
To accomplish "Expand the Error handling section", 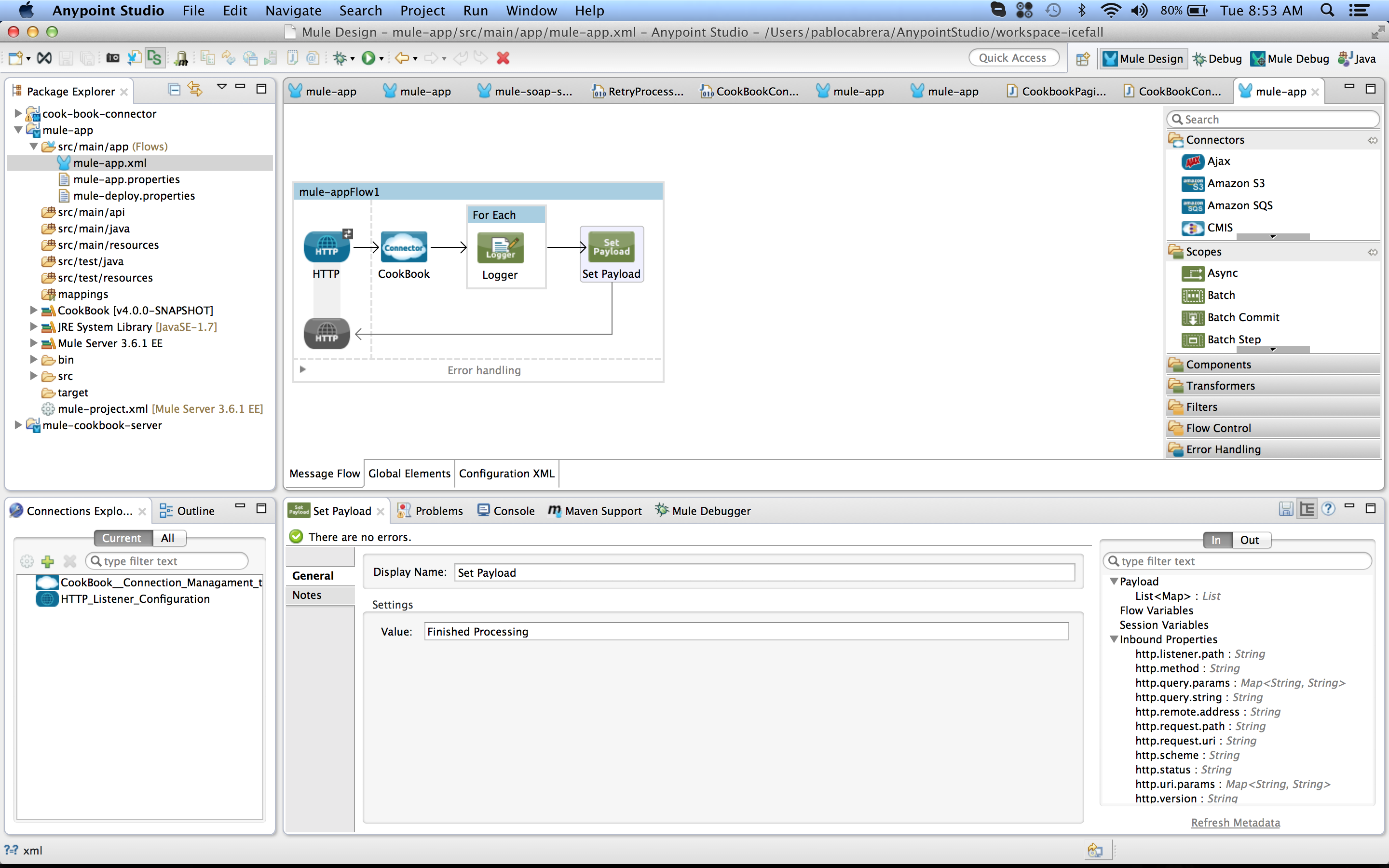I will tap(302, 370).
